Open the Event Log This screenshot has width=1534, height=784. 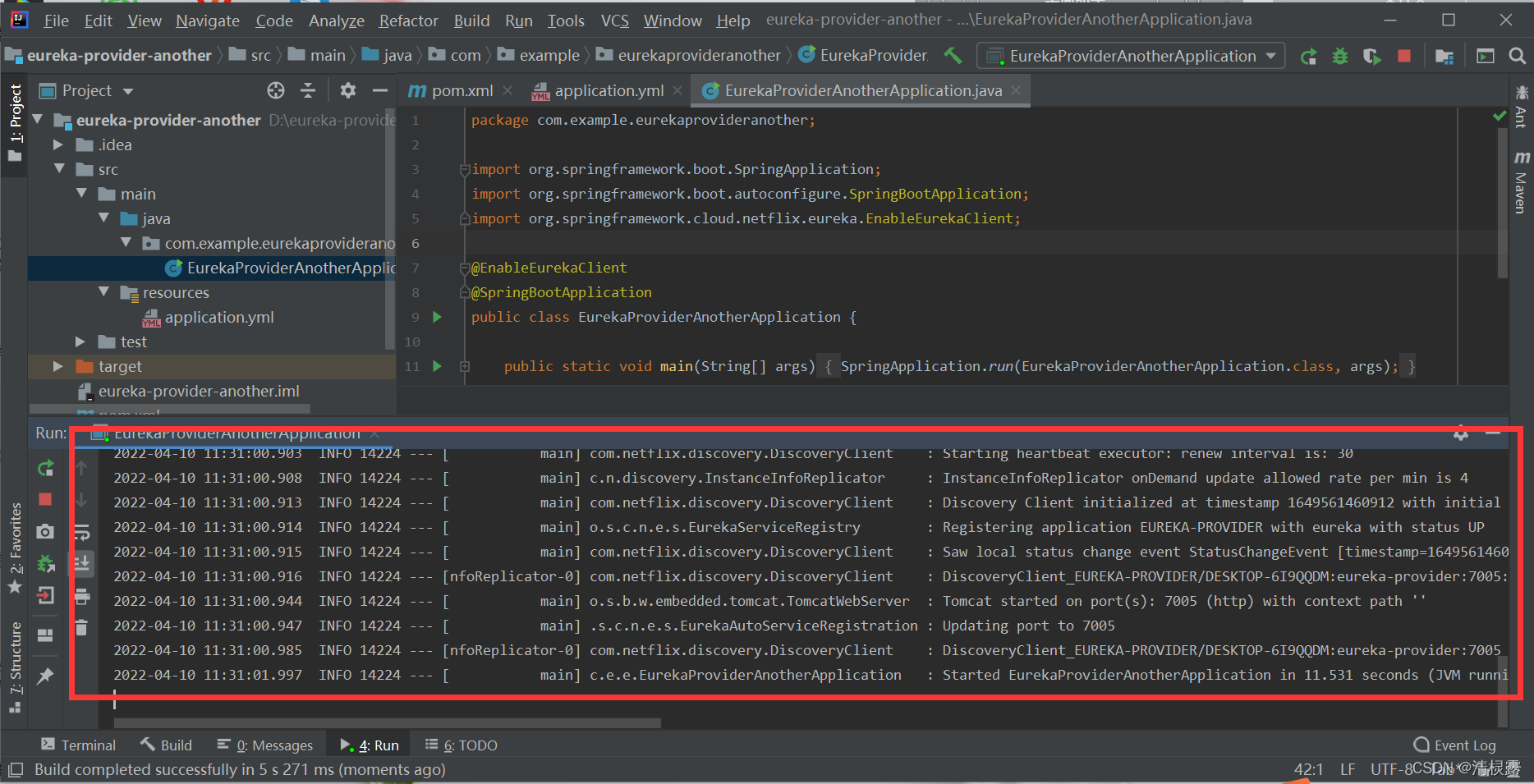click(1455, 745)
